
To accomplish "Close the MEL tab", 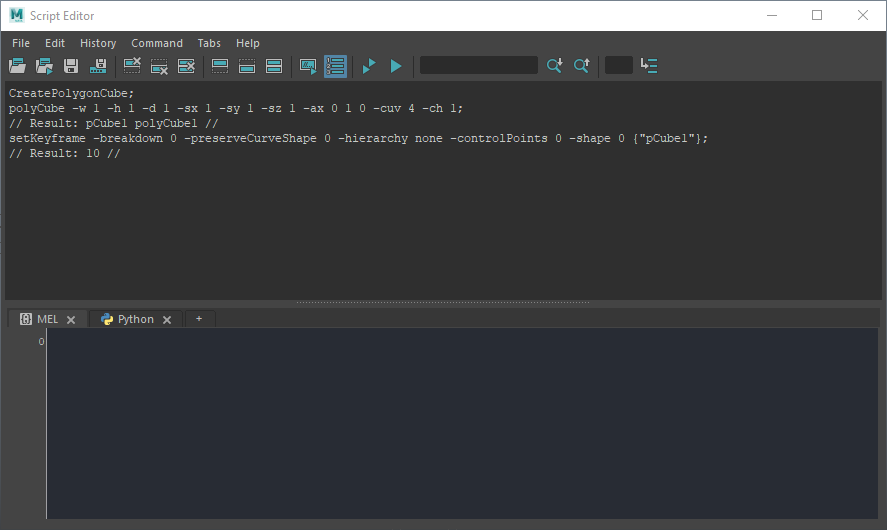I will pos(71,320).
